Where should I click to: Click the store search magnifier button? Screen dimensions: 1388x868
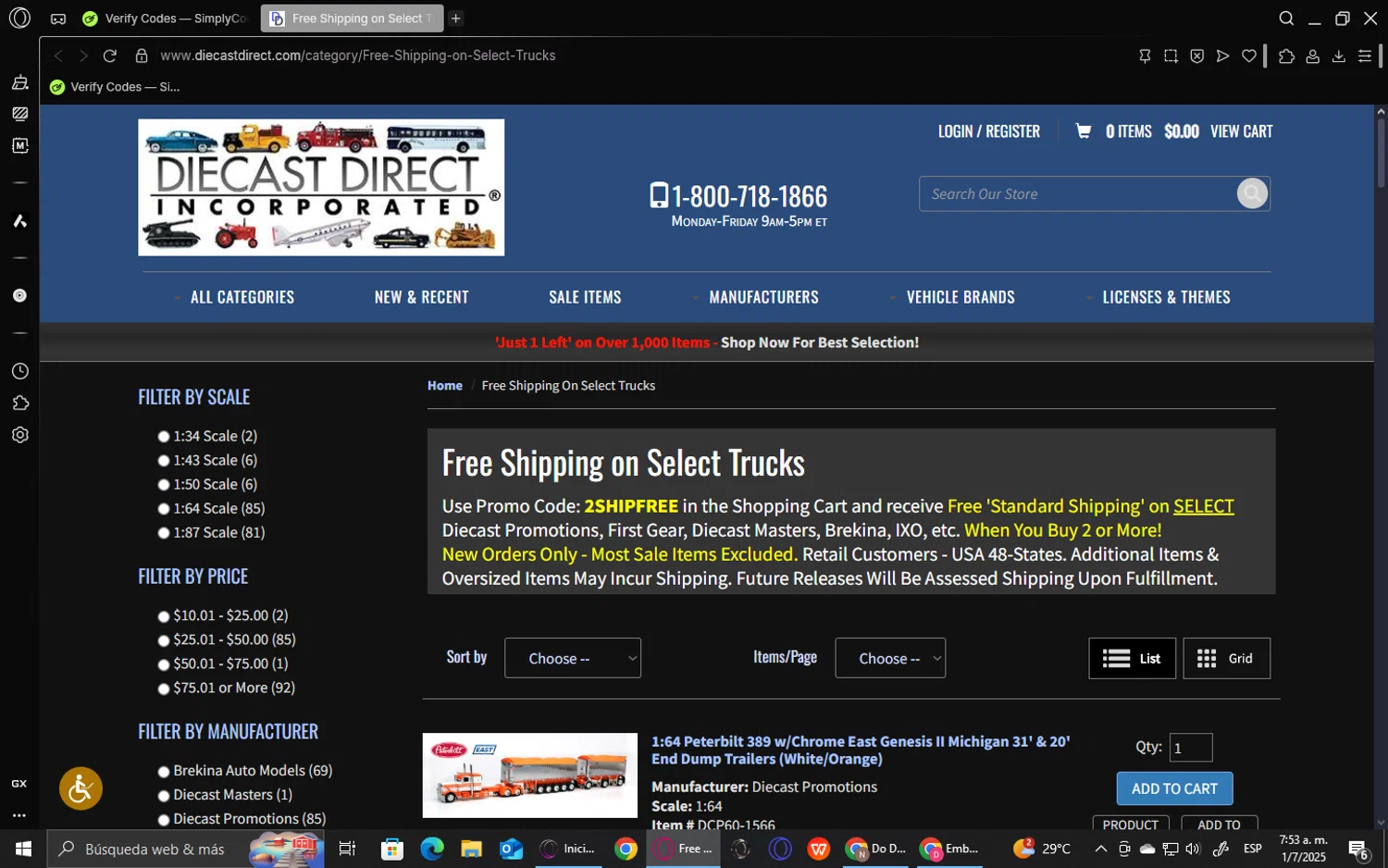tap(1252, 193)
